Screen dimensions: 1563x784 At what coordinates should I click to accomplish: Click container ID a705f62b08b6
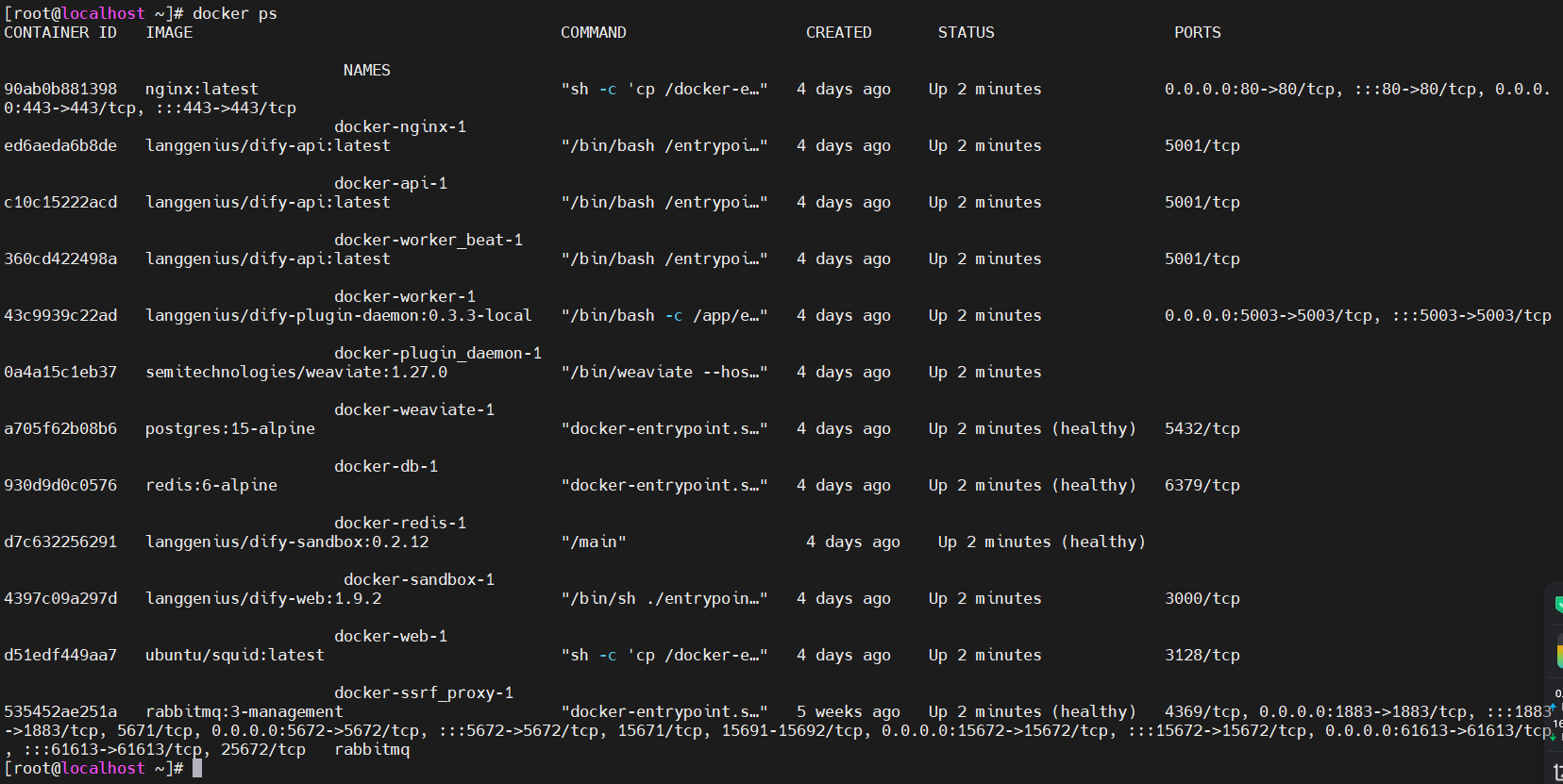(x=60, y=428)
